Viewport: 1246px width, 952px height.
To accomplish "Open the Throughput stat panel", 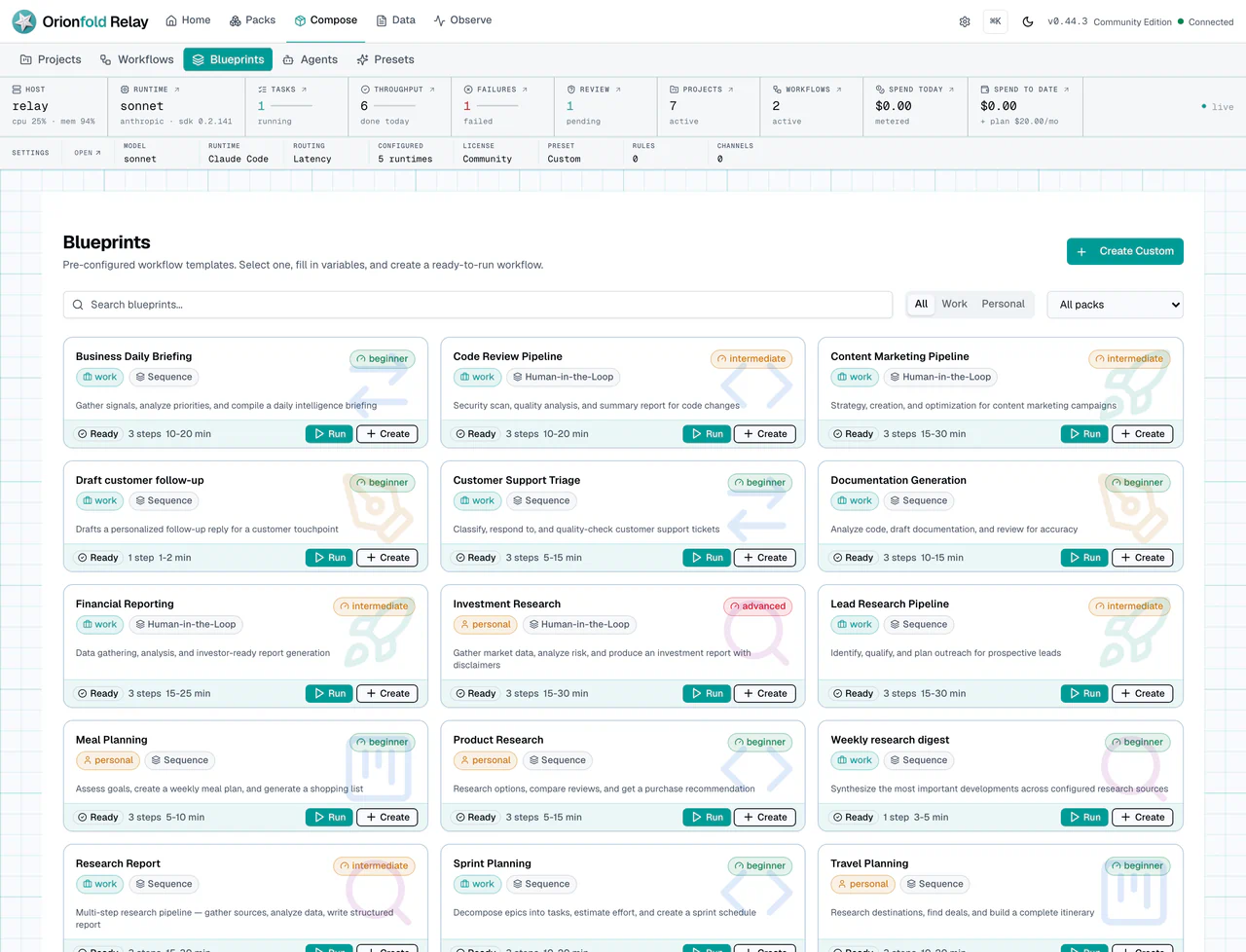I will tap(399, 106).
